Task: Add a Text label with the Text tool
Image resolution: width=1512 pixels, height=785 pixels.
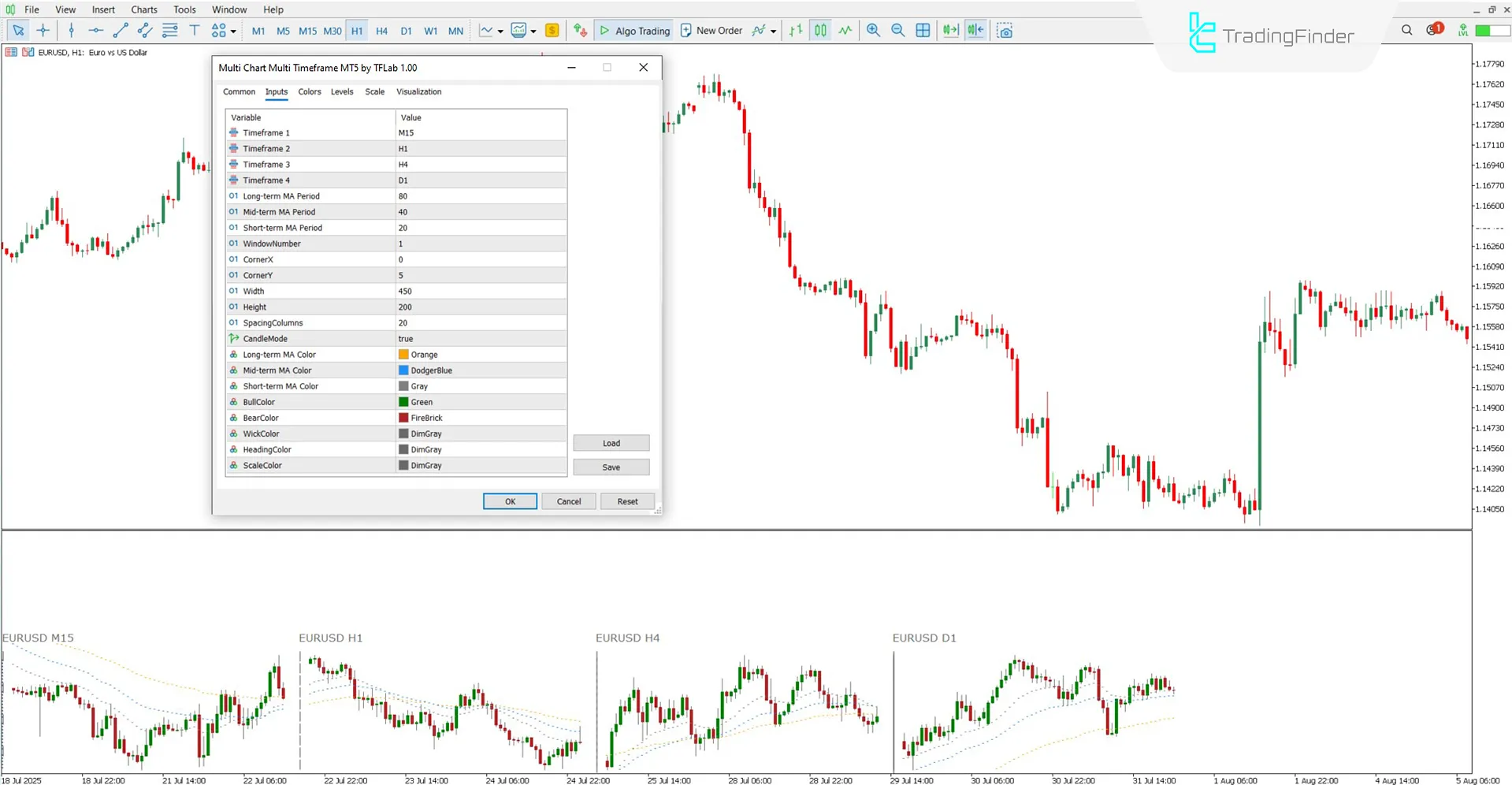Action: (195, 31)
